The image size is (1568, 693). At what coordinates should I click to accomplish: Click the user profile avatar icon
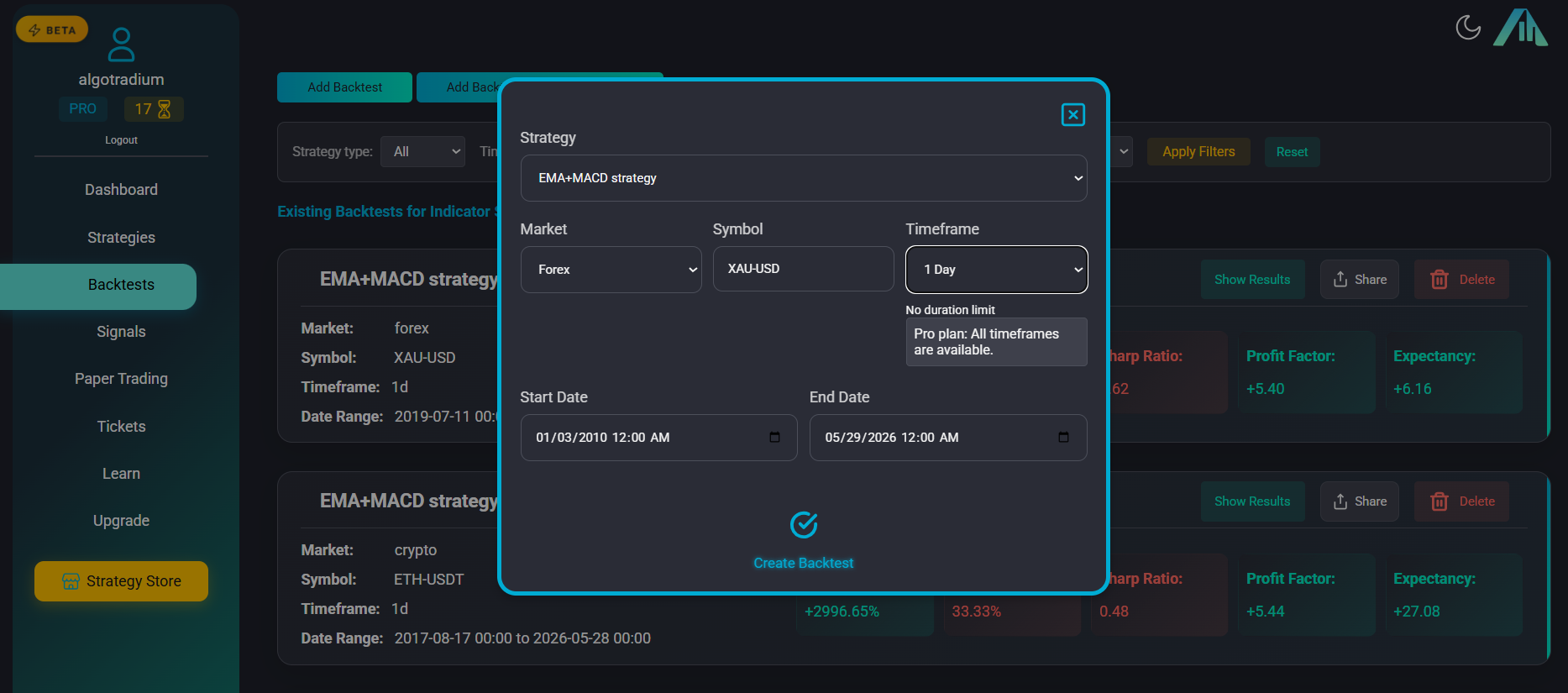pos(121,45)
